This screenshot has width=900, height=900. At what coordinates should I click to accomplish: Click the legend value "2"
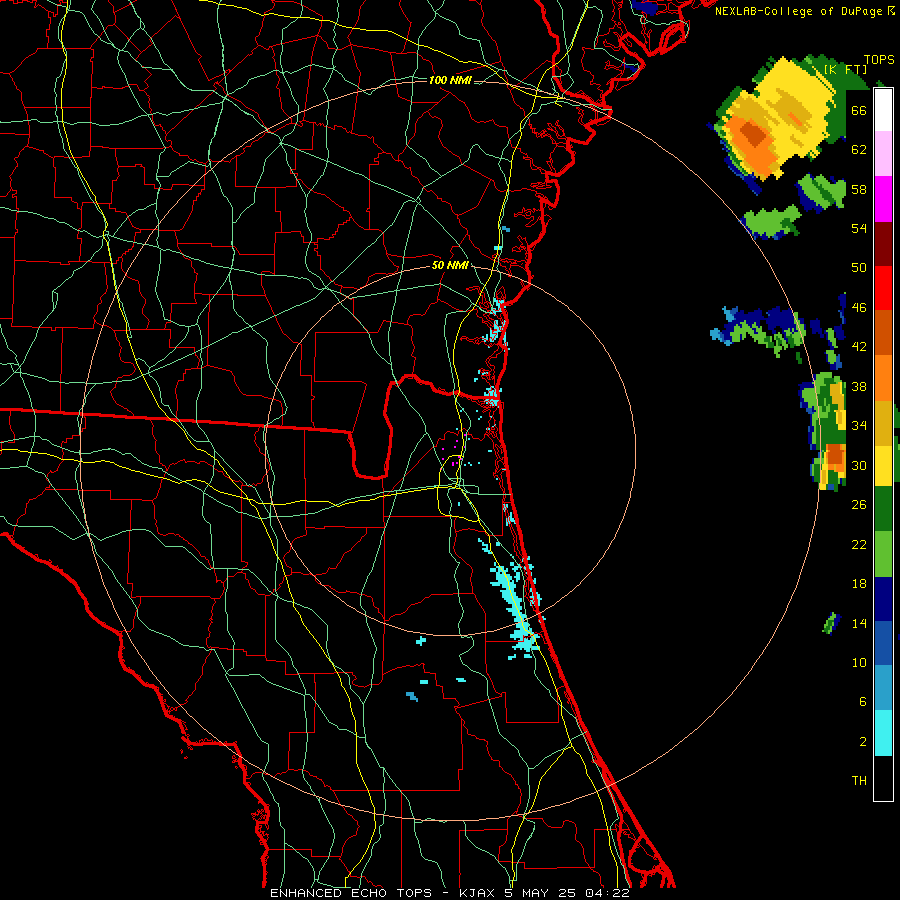(863, 742)
